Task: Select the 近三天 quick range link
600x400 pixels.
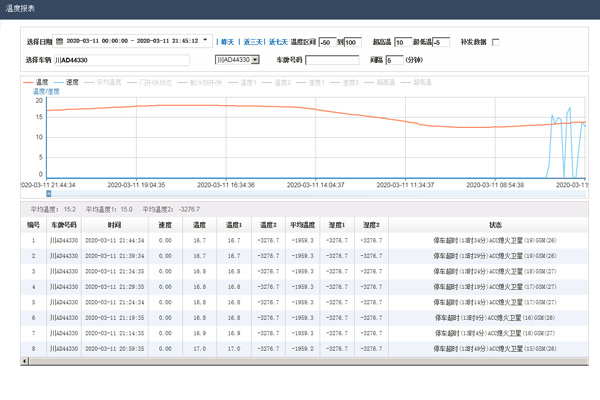Action: 252,42
